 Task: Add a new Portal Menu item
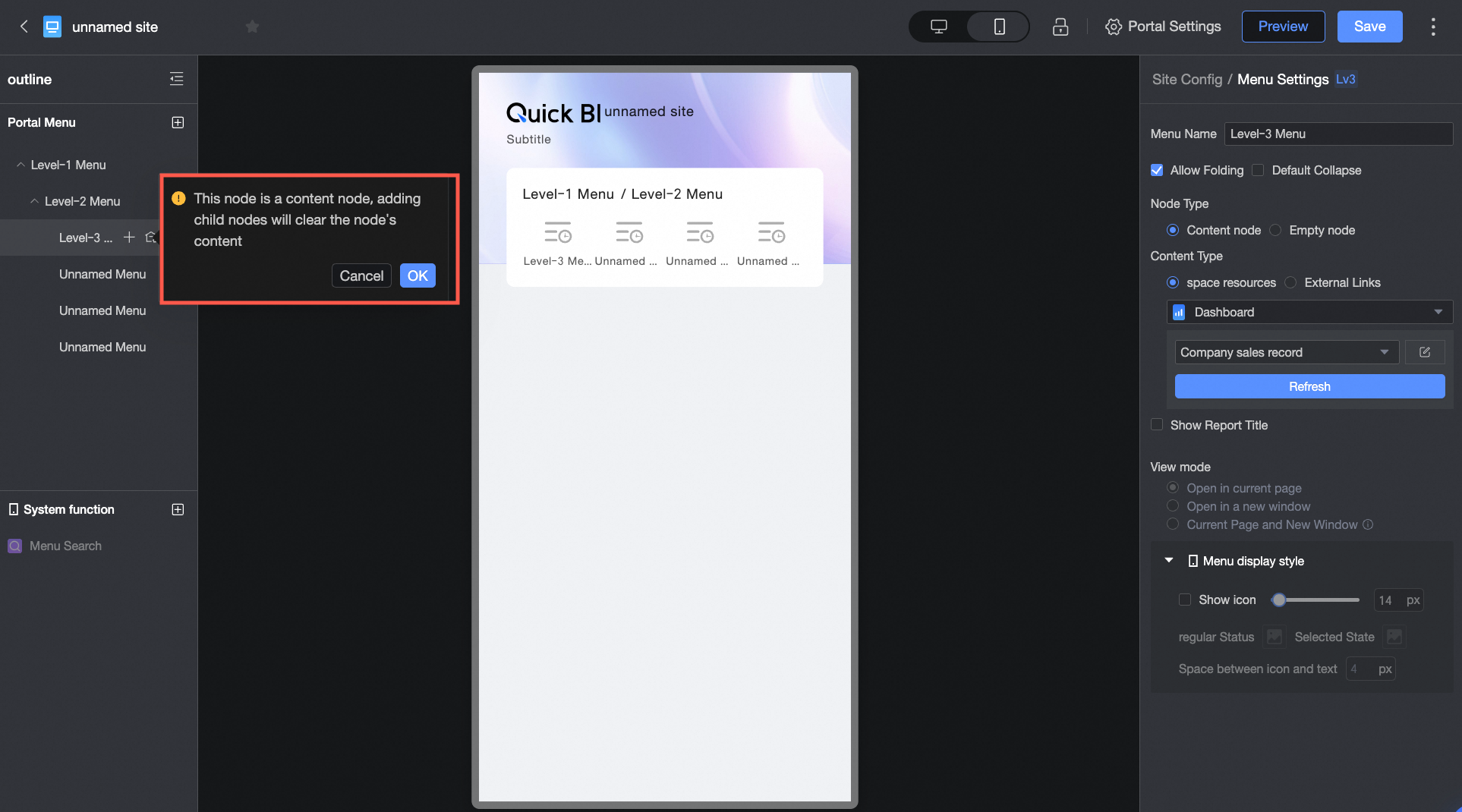tap(178, 122)
